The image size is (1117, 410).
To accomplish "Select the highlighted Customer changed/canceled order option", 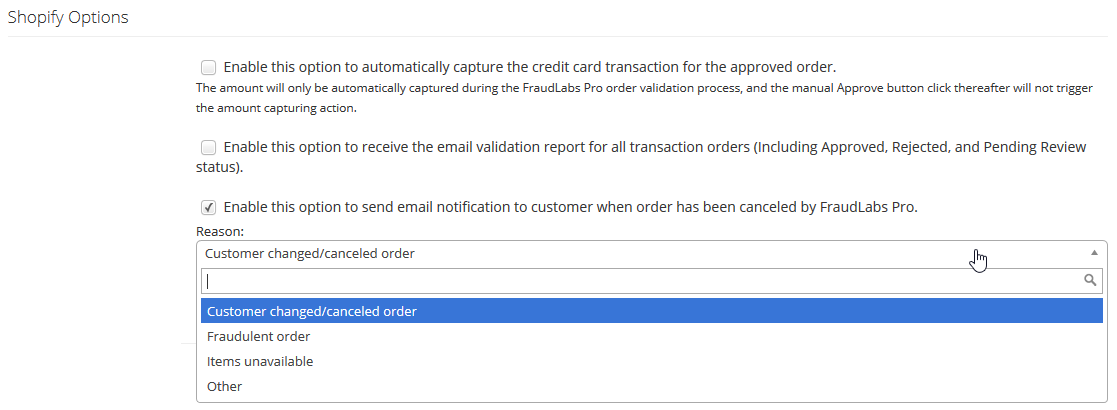I will point(652,311).
